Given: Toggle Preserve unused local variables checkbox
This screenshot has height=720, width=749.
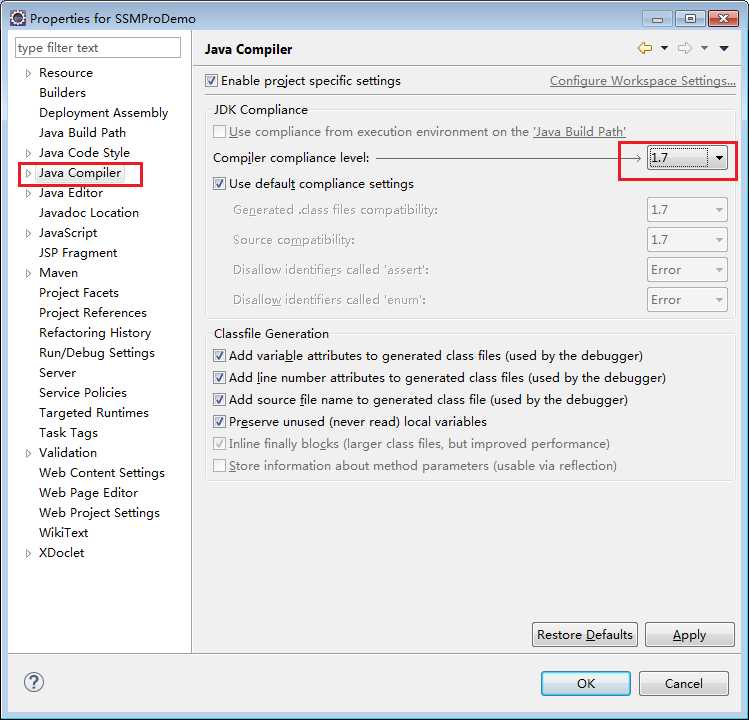Looking at the screenshot, I should coord(219,421).
